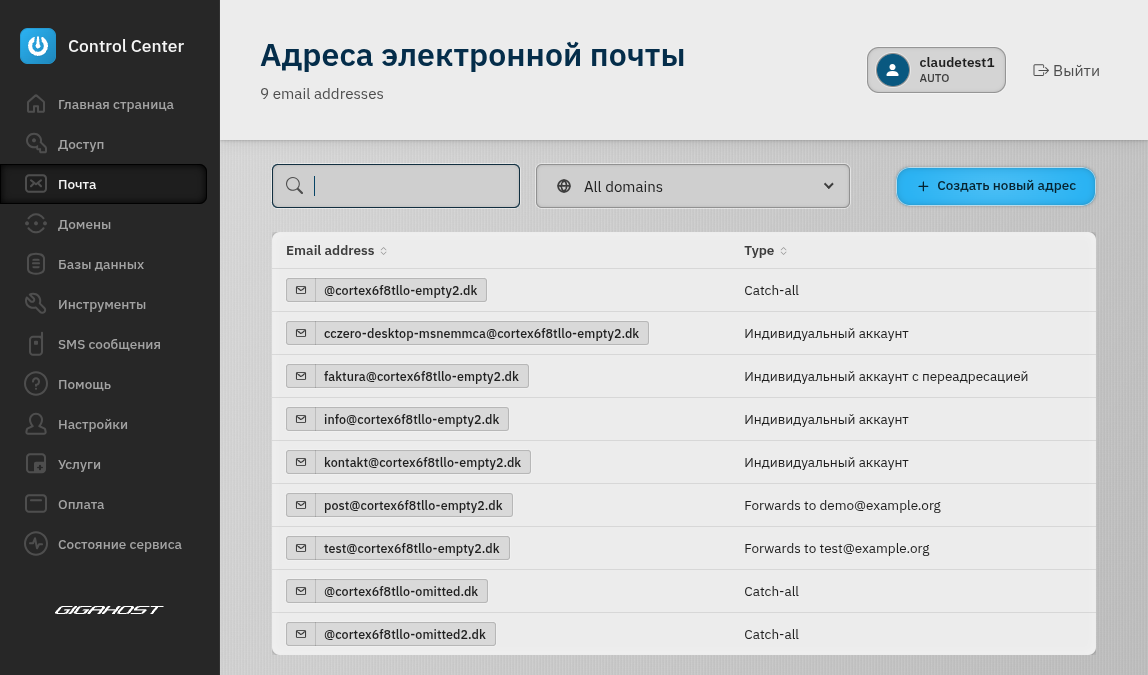The width and height of the screenshot is (1148, 675).
Task: Click '9 email addresses' count text
Action: [x=321, y=94]
